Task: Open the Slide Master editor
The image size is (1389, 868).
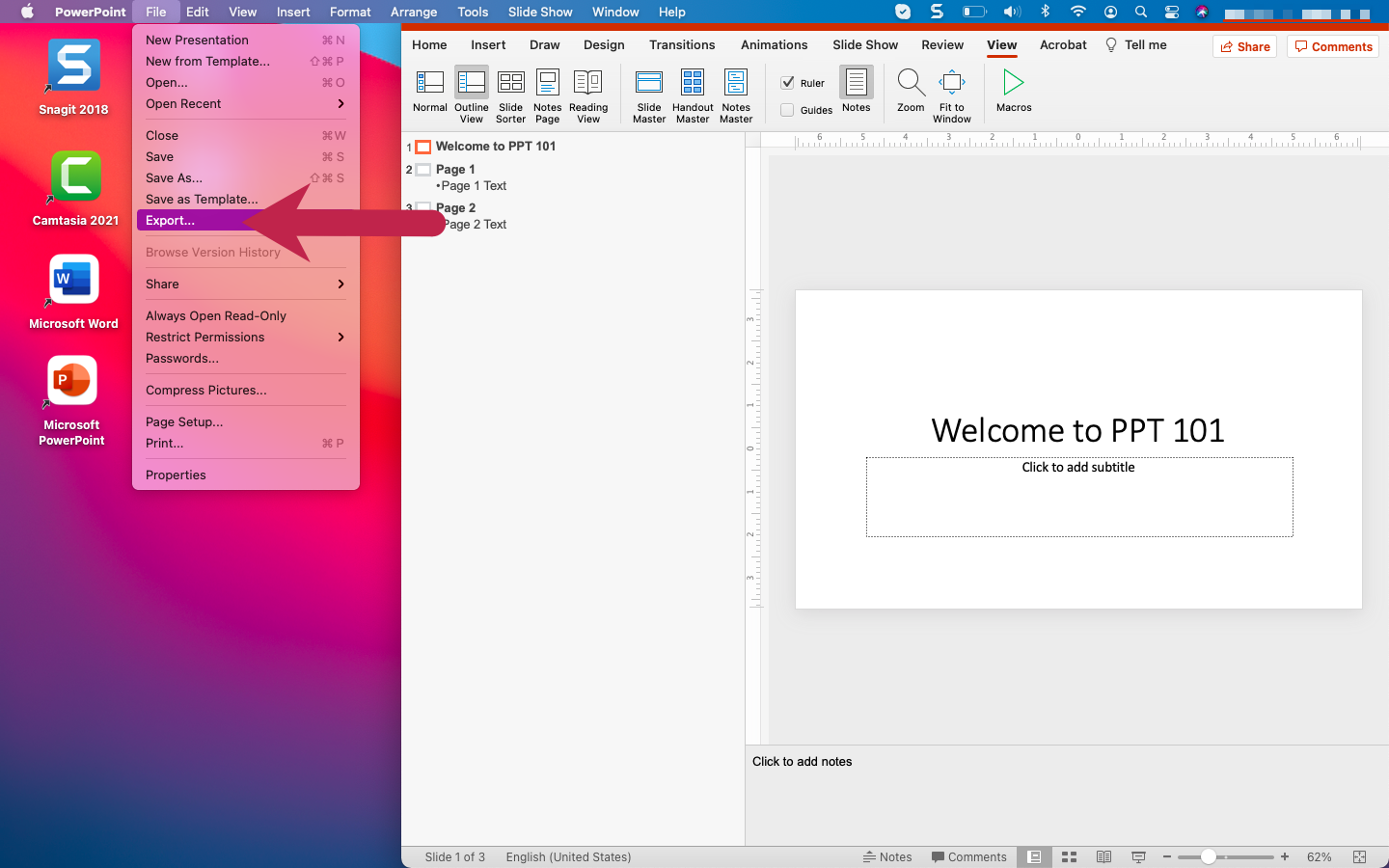Action: (648, 94)
